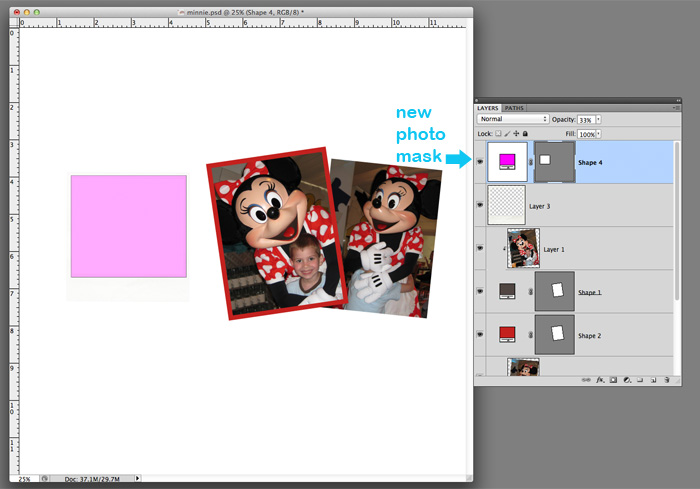Click the red-framed Minnie photo
Viewport: 700px width, 489px height.
tap(276, 234)
